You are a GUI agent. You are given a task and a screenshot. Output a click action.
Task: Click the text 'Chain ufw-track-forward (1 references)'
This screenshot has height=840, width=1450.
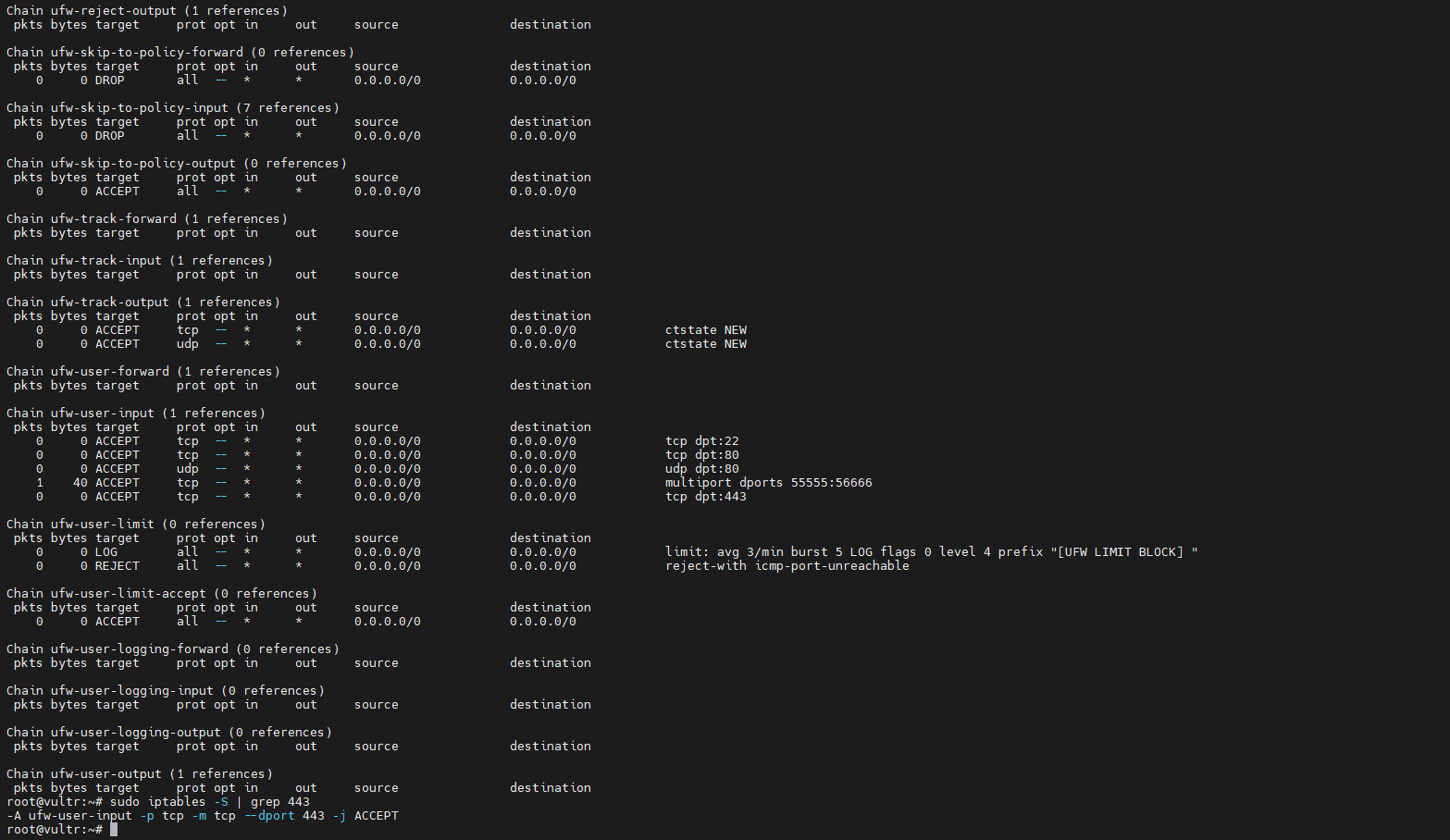(147, 219)
